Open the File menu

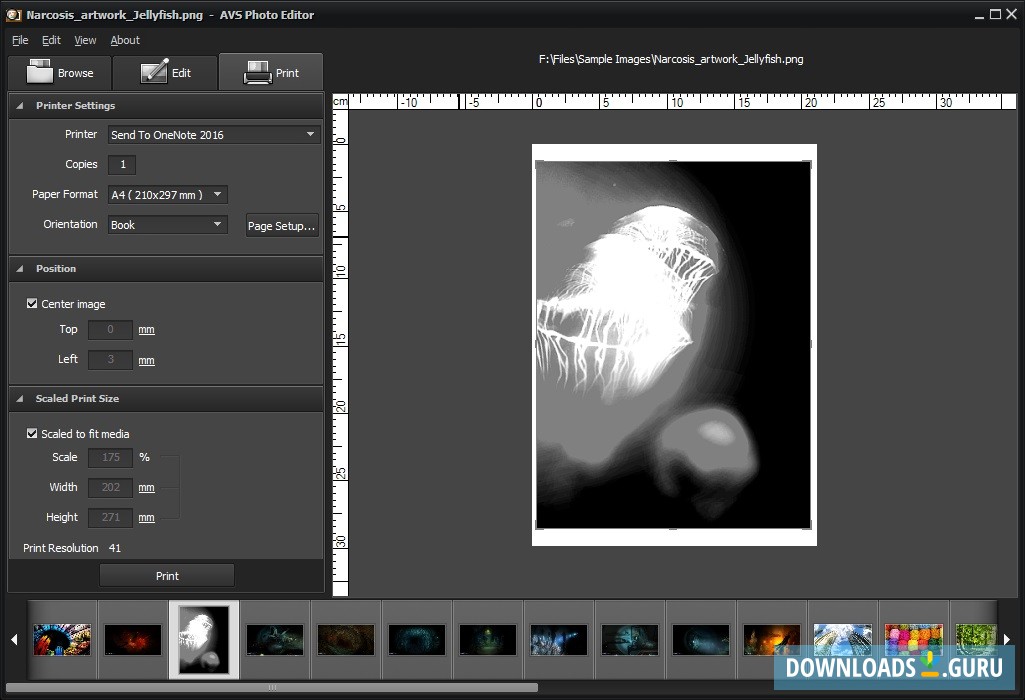point(19,40)
